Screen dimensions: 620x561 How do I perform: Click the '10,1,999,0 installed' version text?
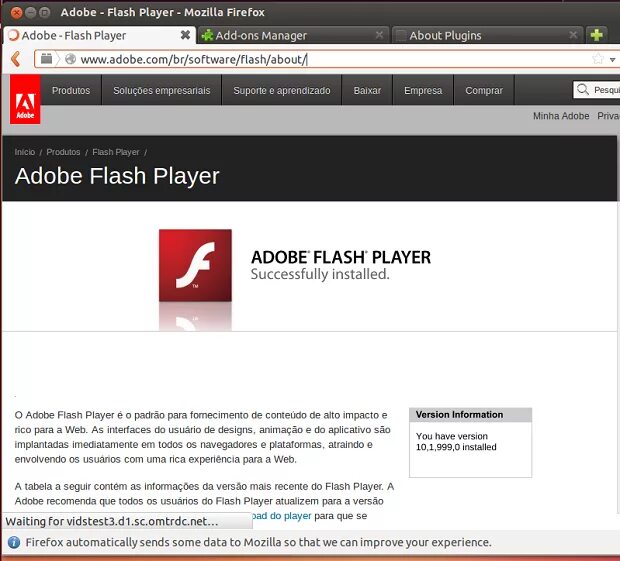click(x=456, y=447)
